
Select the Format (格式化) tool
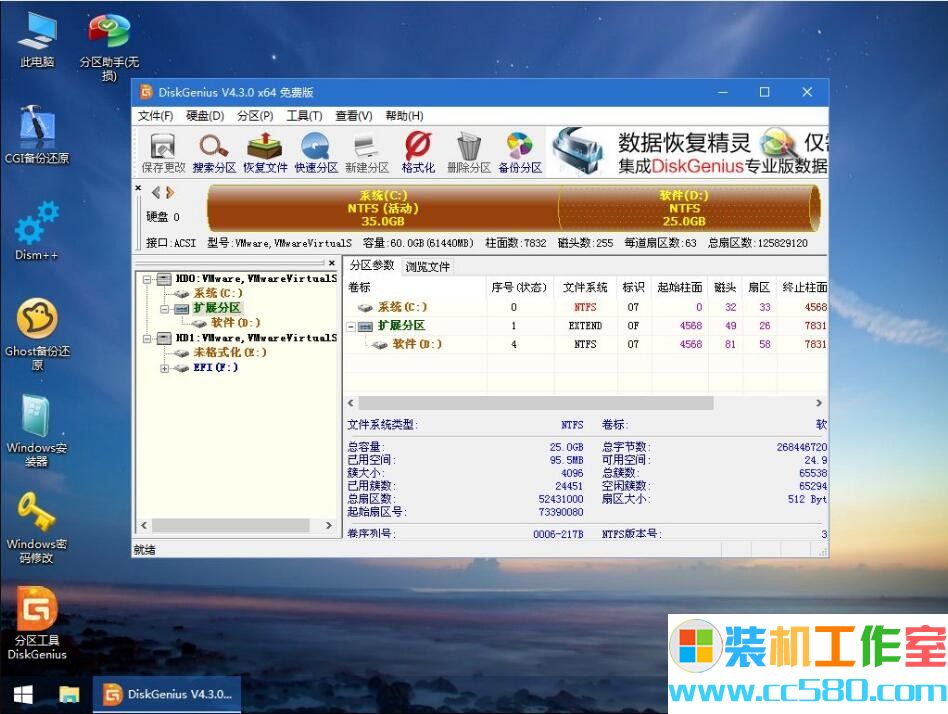coord(418,153)
